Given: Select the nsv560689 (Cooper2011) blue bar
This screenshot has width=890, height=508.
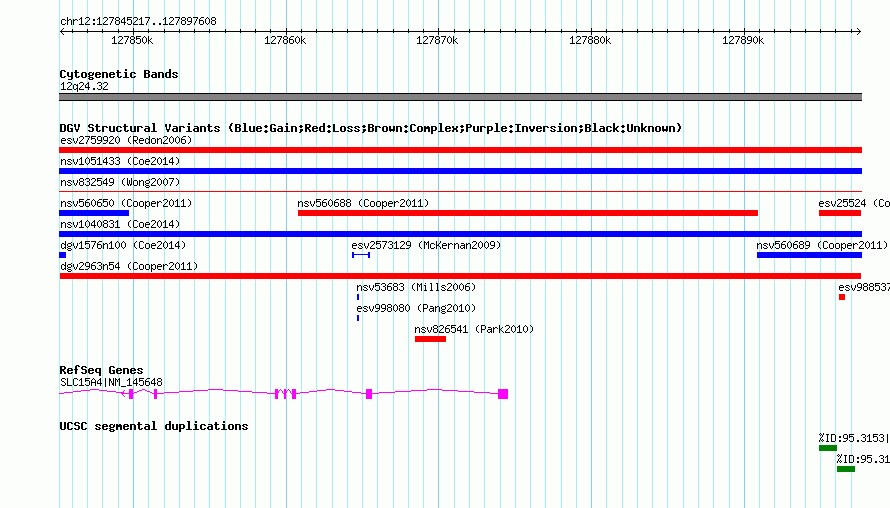Looking at the screenshot, I should [809, 255].
